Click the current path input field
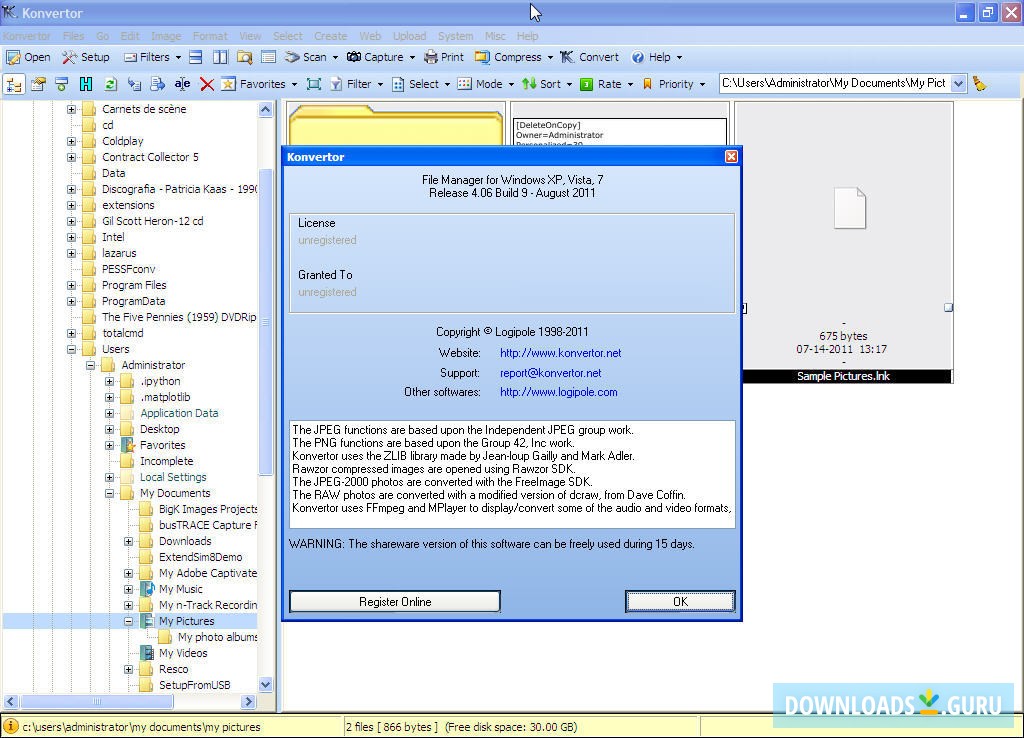This screenshot has height=738, width=1024. pyautogui.click(x=835, y=84)
